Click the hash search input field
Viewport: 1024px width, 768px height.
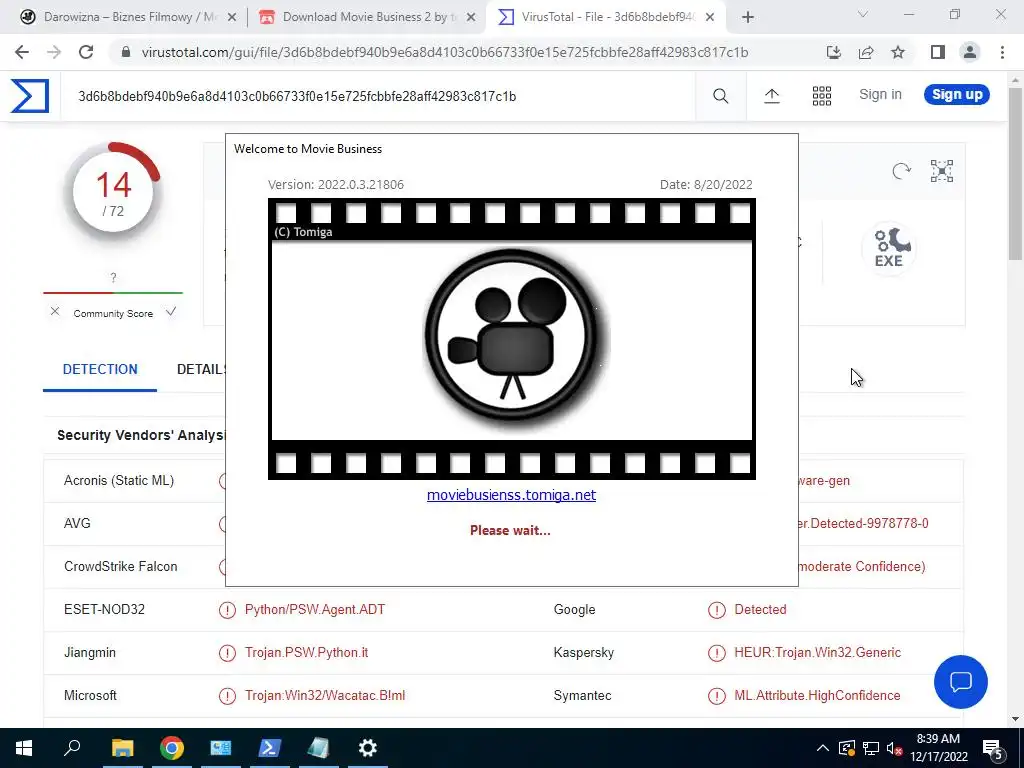(379, 97)
